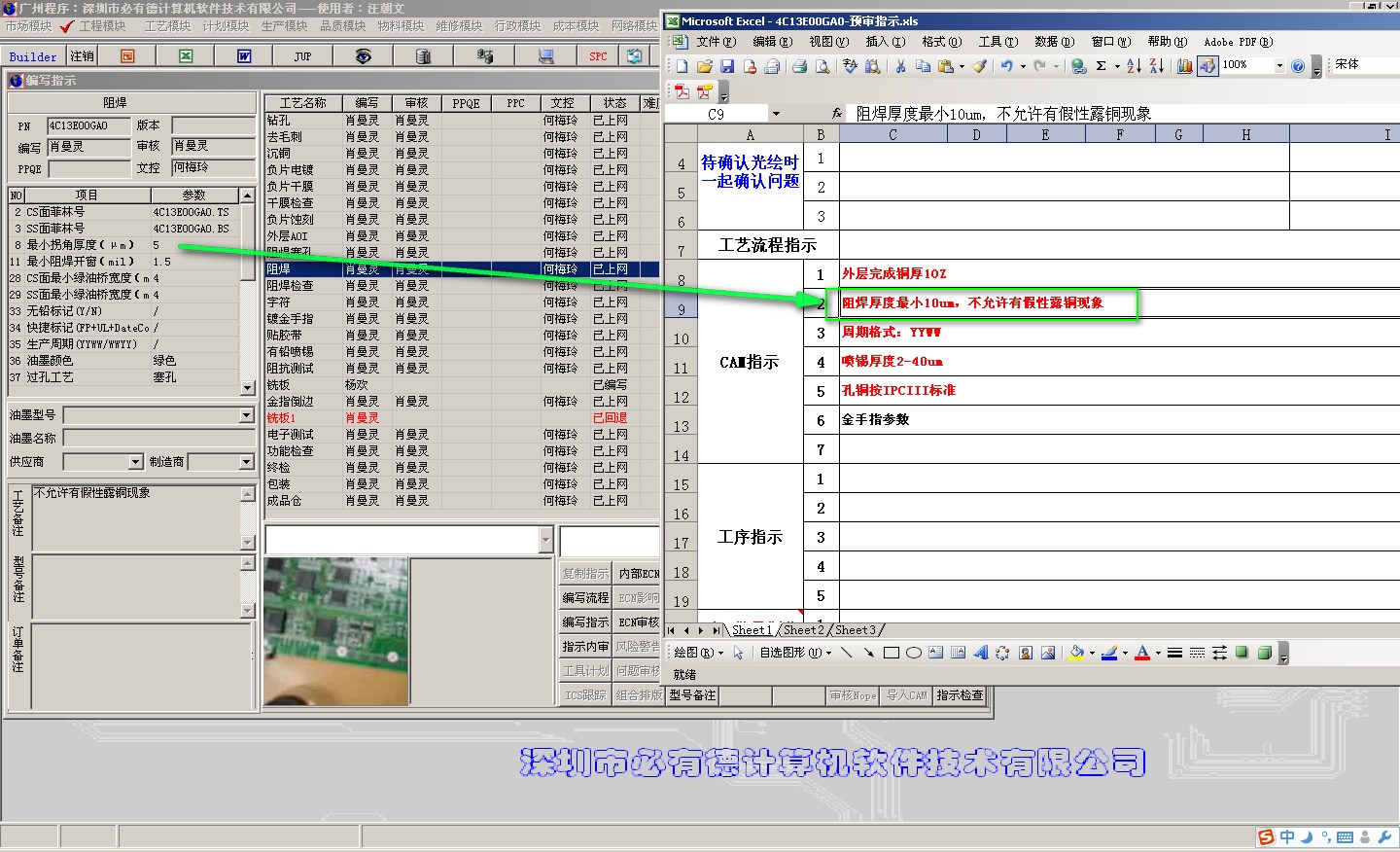The width and height of the screenshot is (1400, 852).
Task: Choose the fill color bucket
Action: coord(1075,653)
